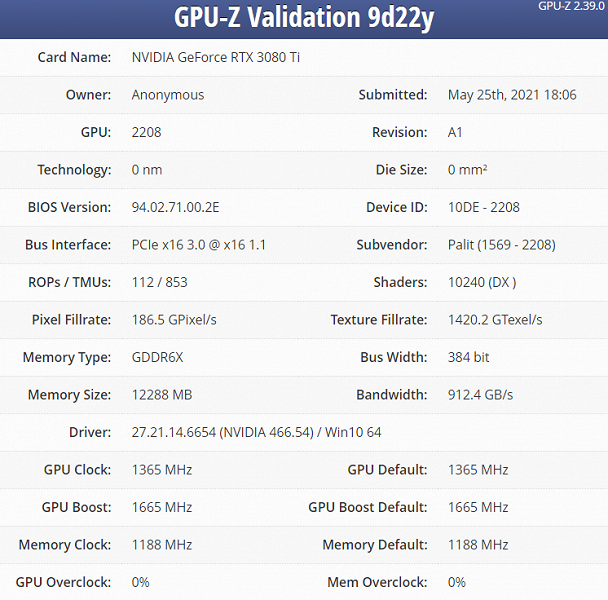
Task: Click the Memory Default value 1188 MHz
Action: coord(478,545)
